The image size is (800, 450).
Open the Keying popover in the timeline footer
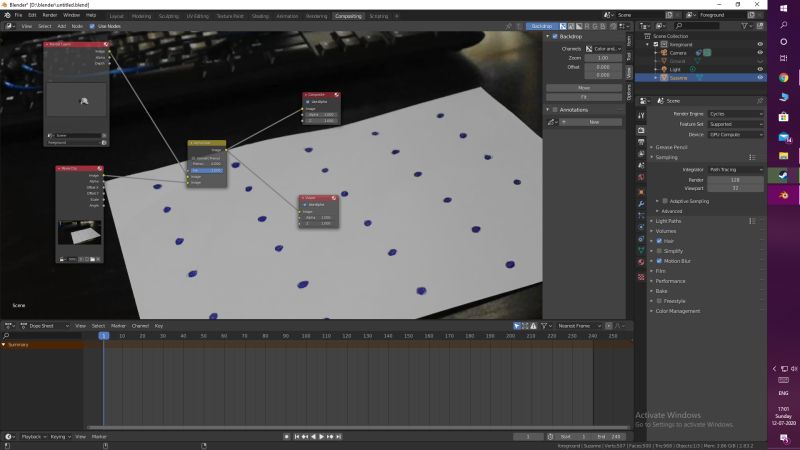coord(60,437)
